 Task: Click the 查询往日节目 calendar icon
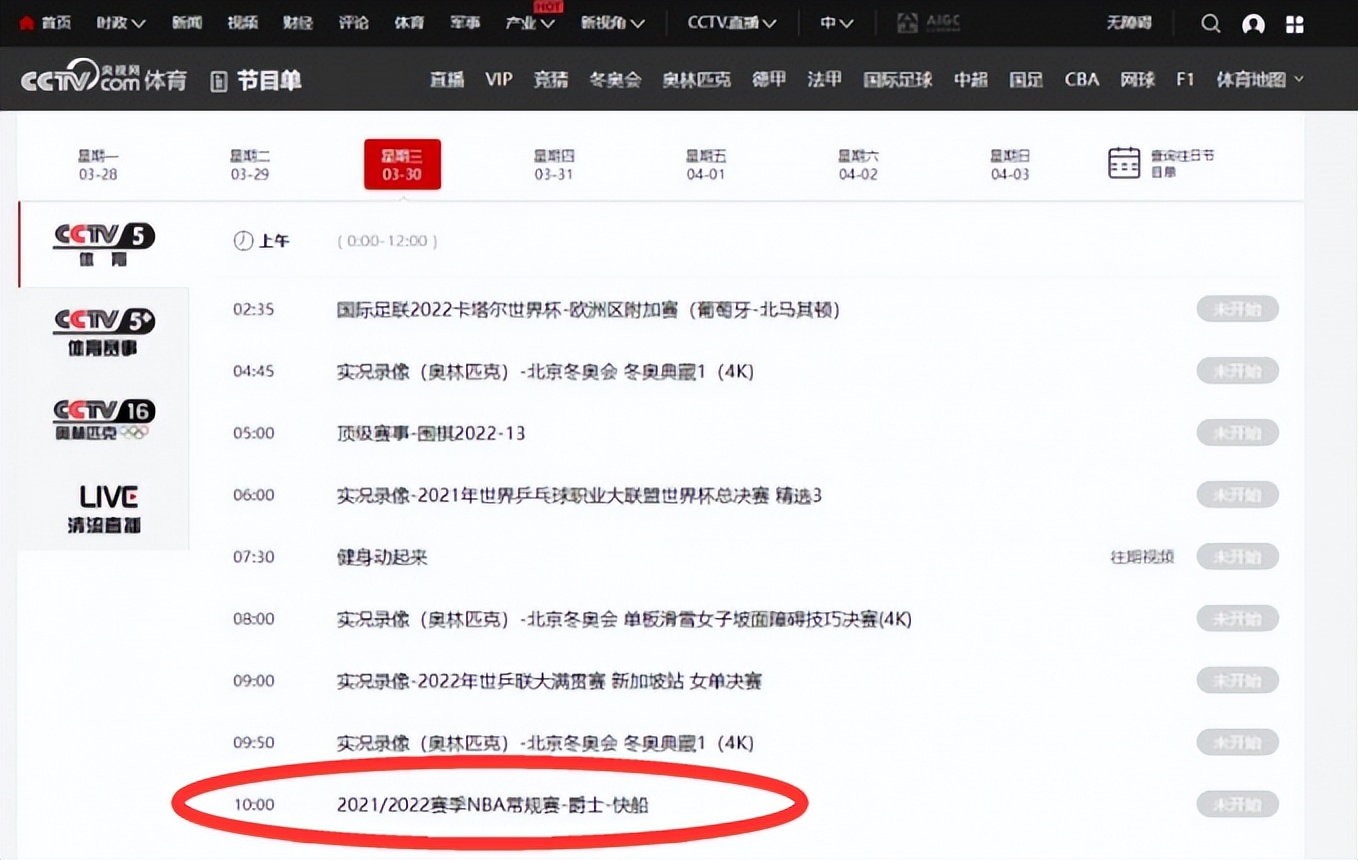pyautogui.click(x=1124, y=162)
